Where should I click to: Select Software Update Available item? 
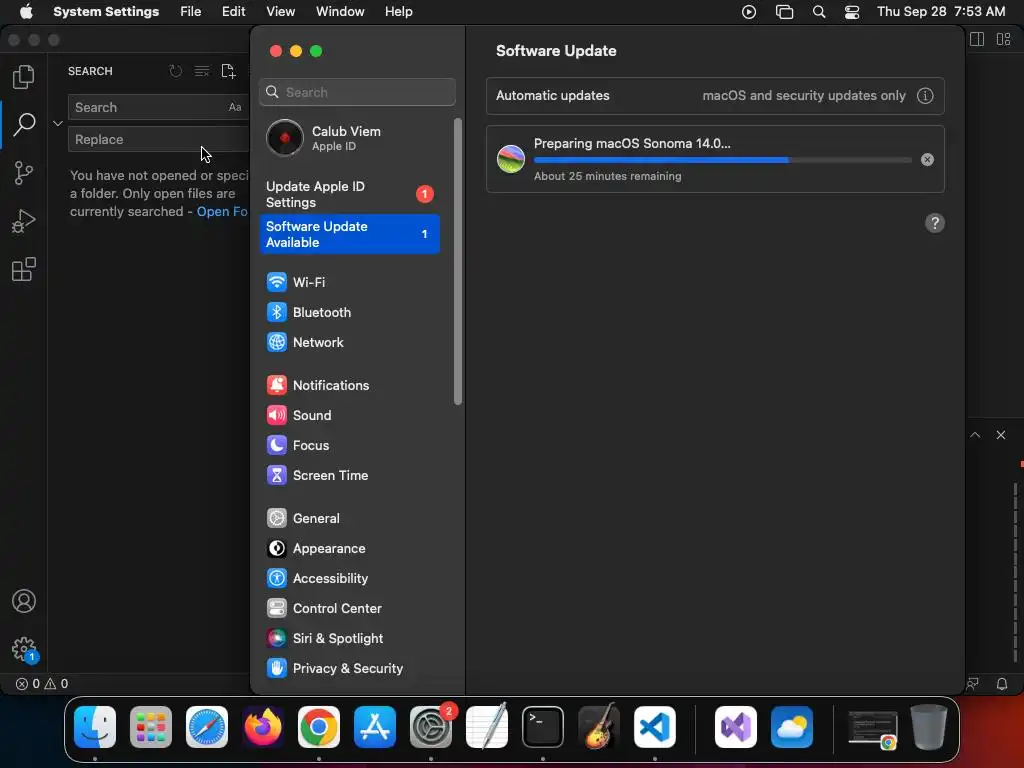click(x=350, y=234)
